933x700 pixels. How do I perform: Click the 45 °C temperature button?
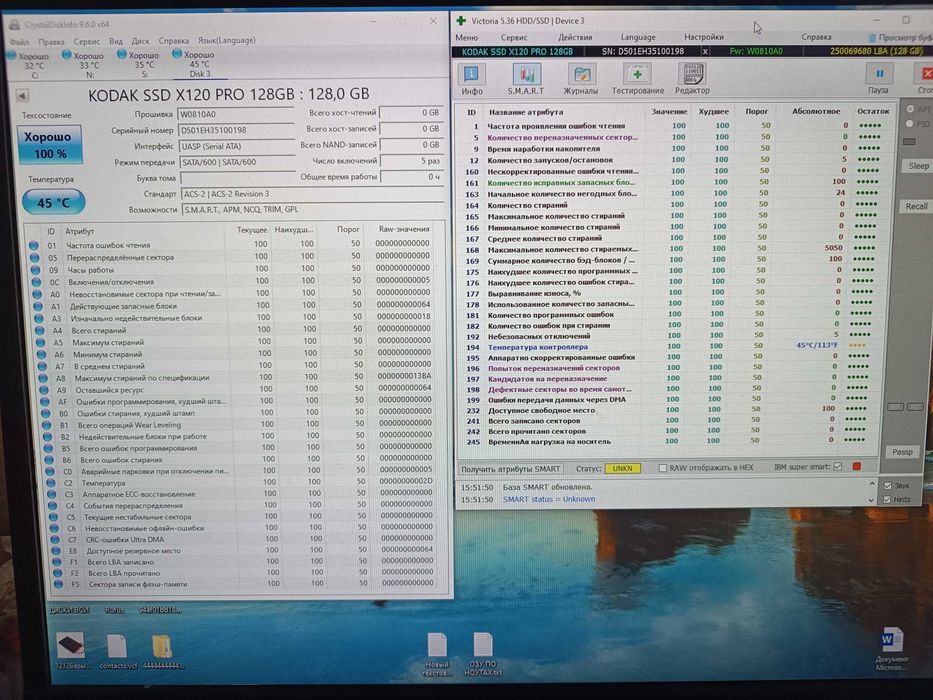[x=54, y=202]
